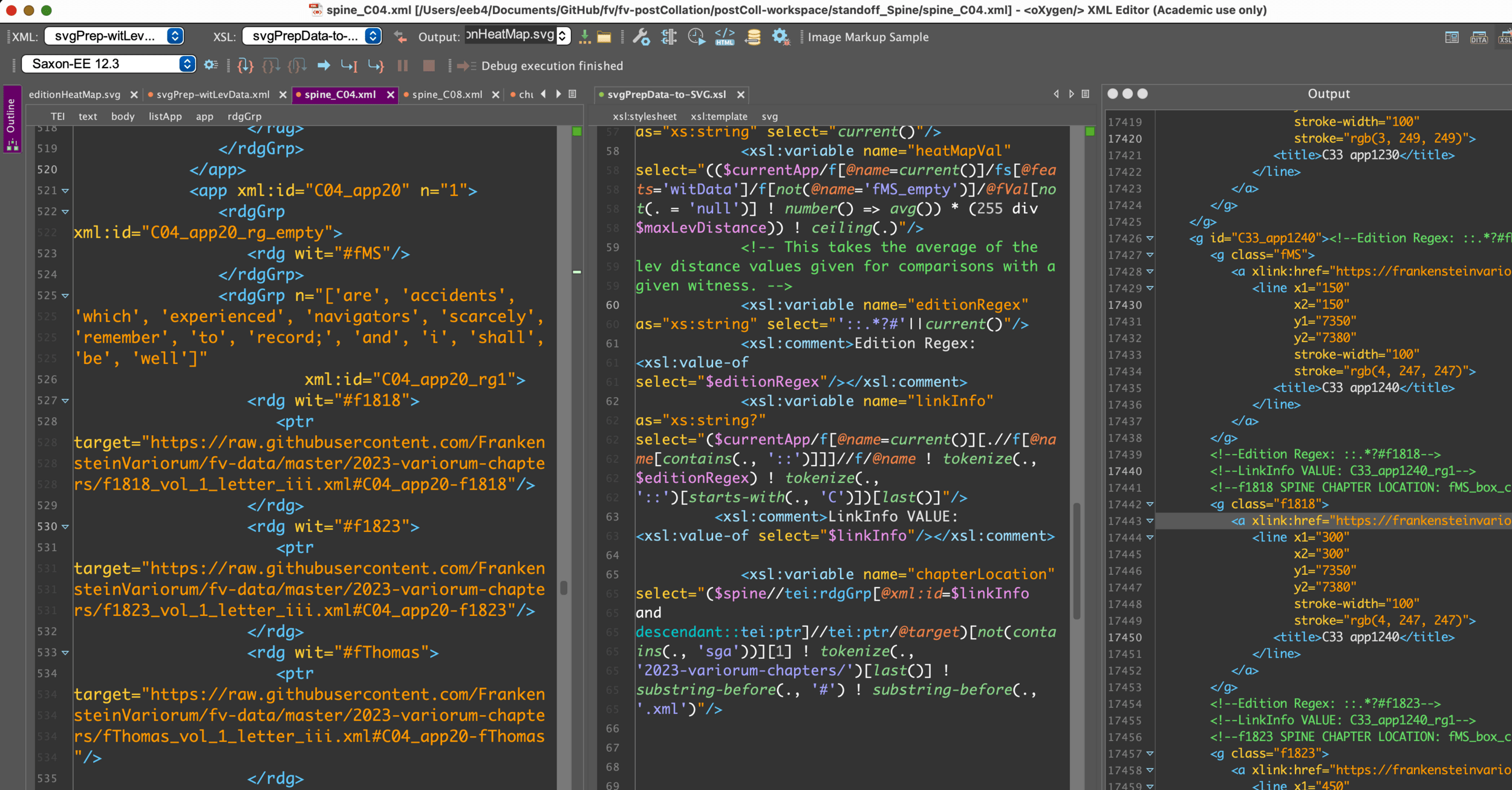Click the swap XML and XSL arrows icon
This screenshot has height=790, width=1512.
[400, 37]
